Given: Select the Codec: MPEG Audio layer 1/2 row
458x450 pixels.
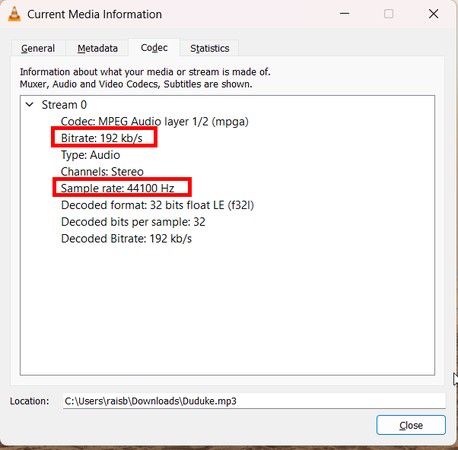Looking at the screenshot, I should pos(155,121).
